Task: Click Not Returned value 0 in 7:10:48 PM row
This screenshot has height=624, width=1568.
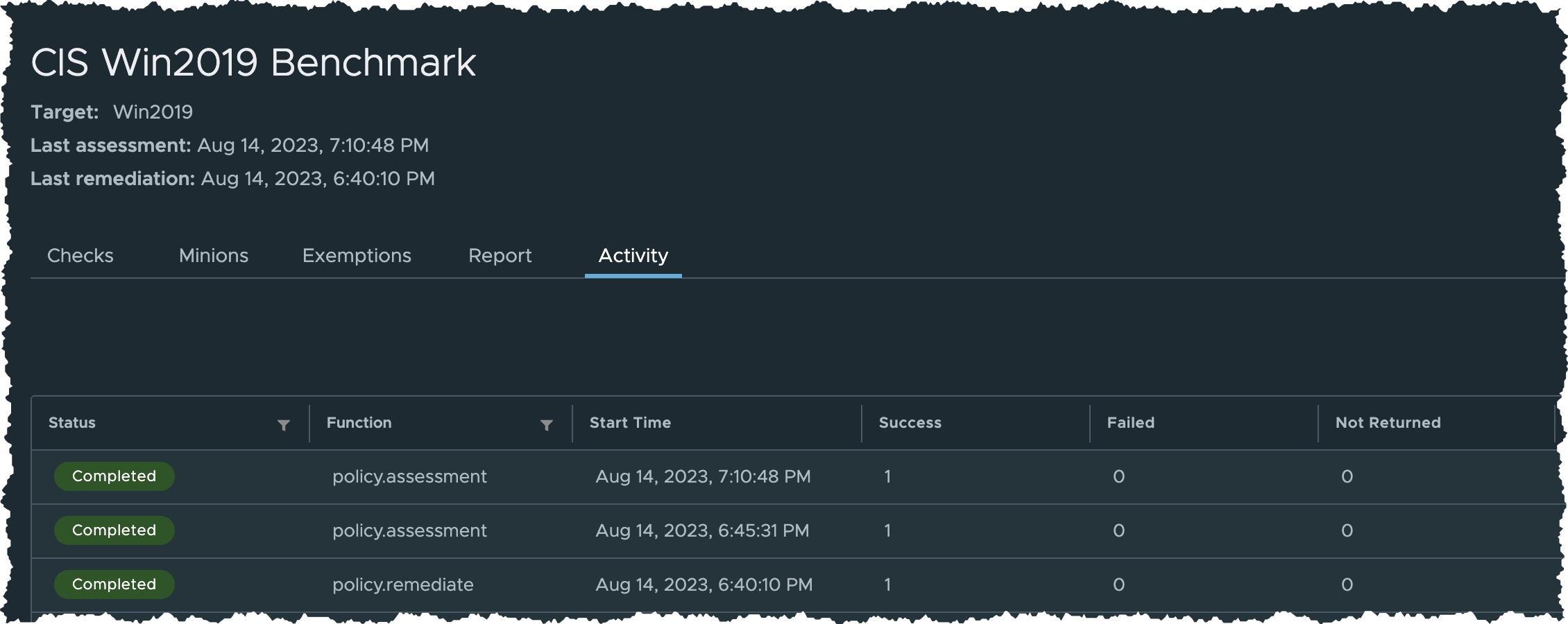Action: pos(1347,477)
